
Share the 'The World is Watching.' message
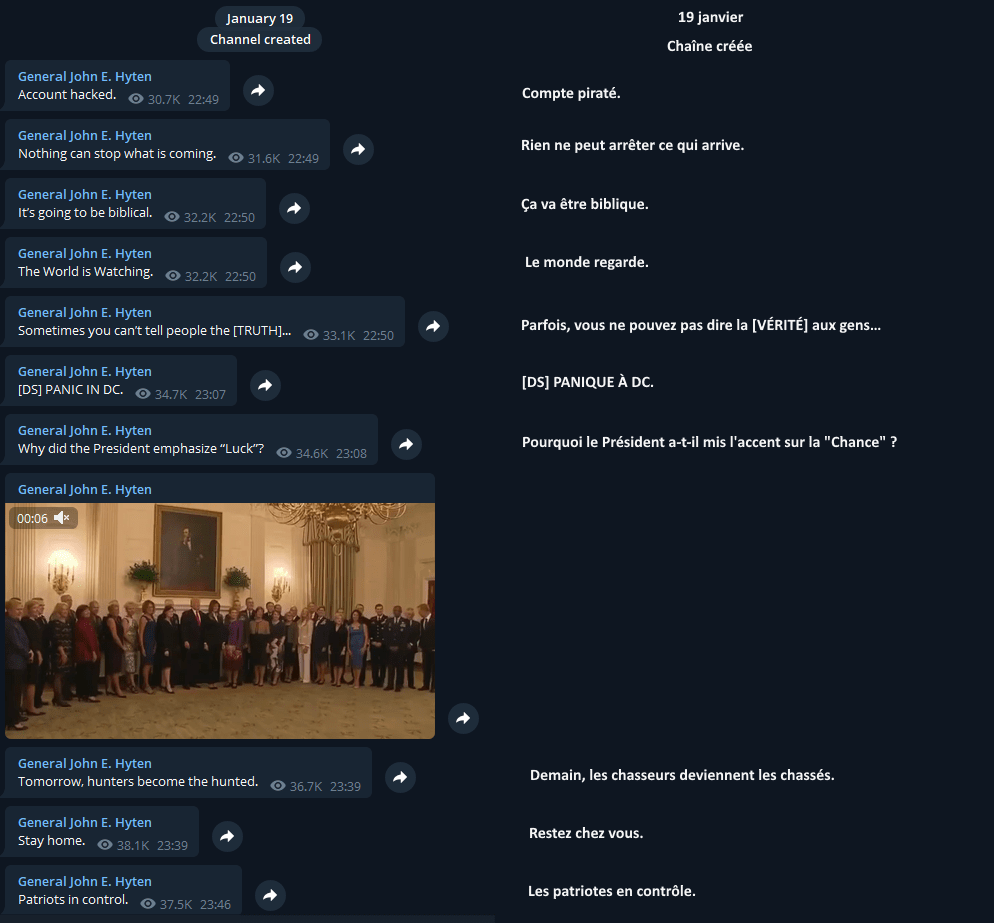[295, 268]
